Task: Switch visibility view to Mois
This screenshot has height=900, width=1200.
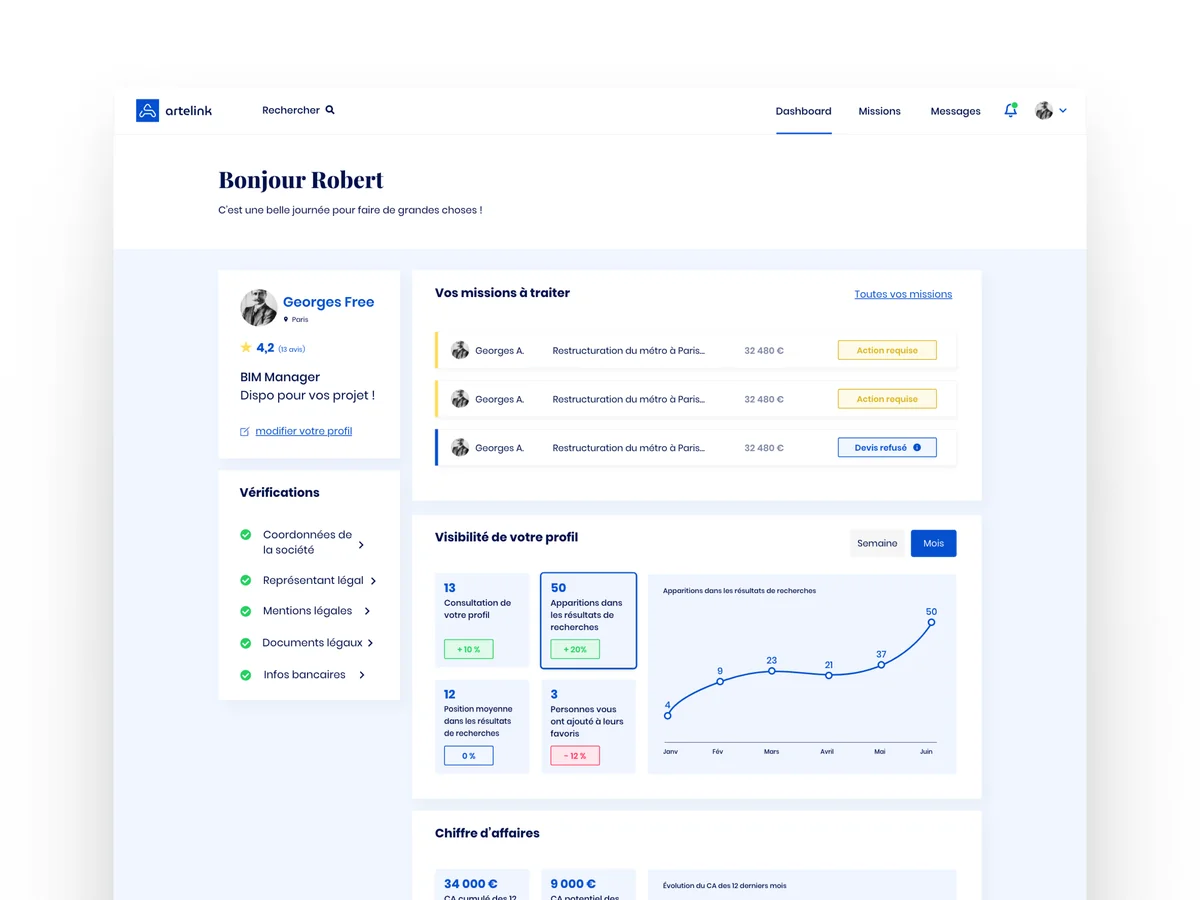Action: pyautogui.click(x=934, y=543)
